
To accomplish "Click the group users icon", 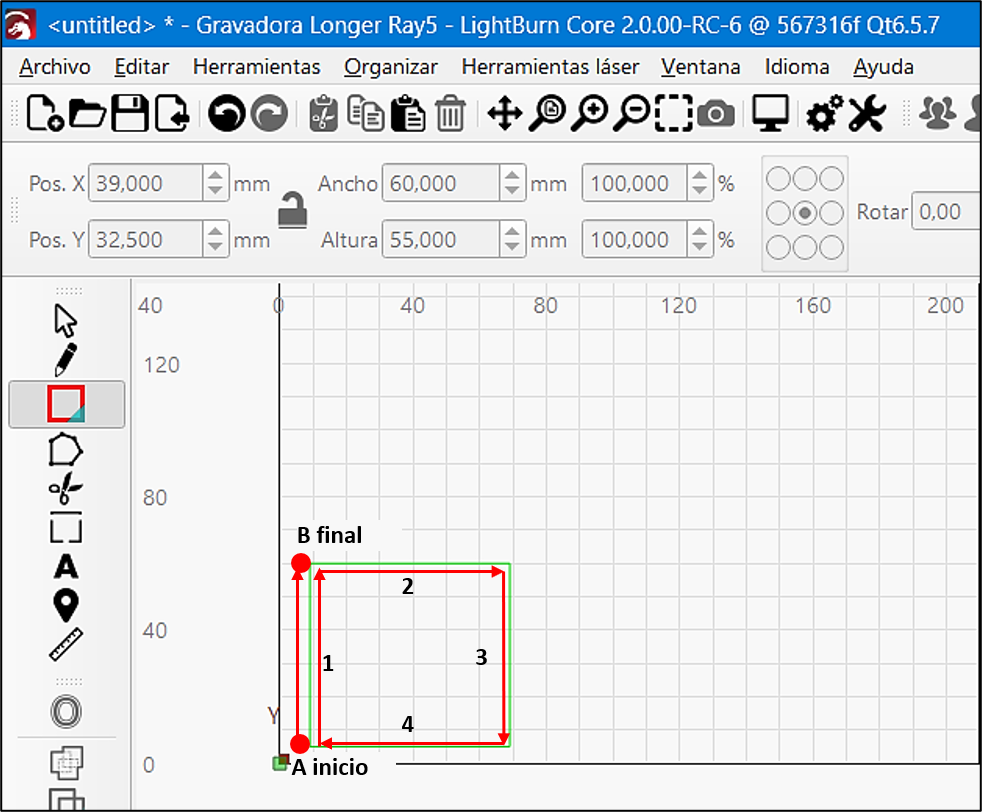I will pos(938,113).
